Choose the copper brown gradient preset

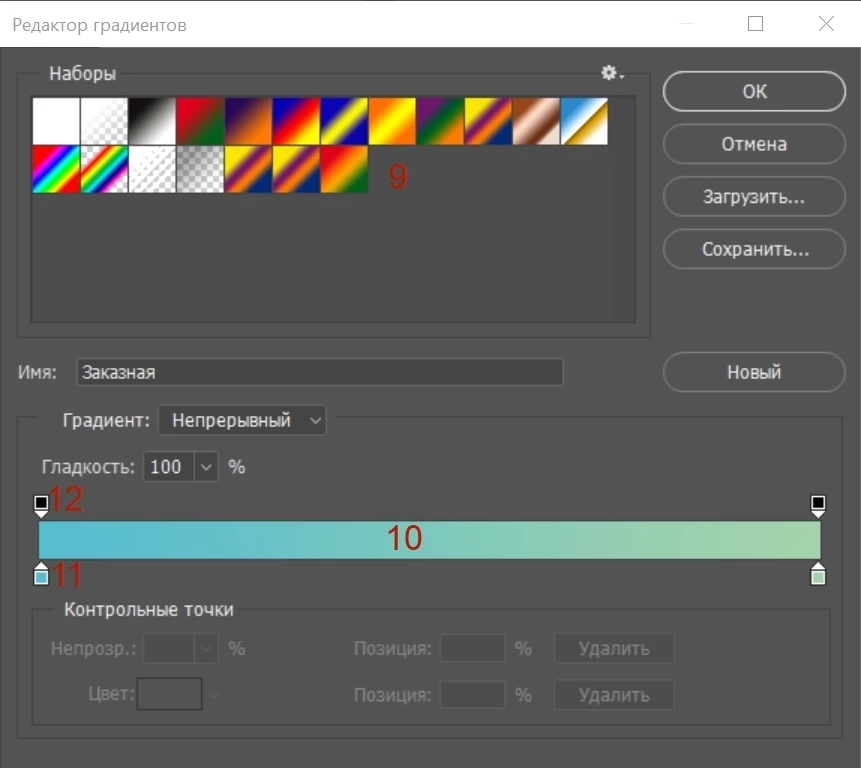pos(536,121)
